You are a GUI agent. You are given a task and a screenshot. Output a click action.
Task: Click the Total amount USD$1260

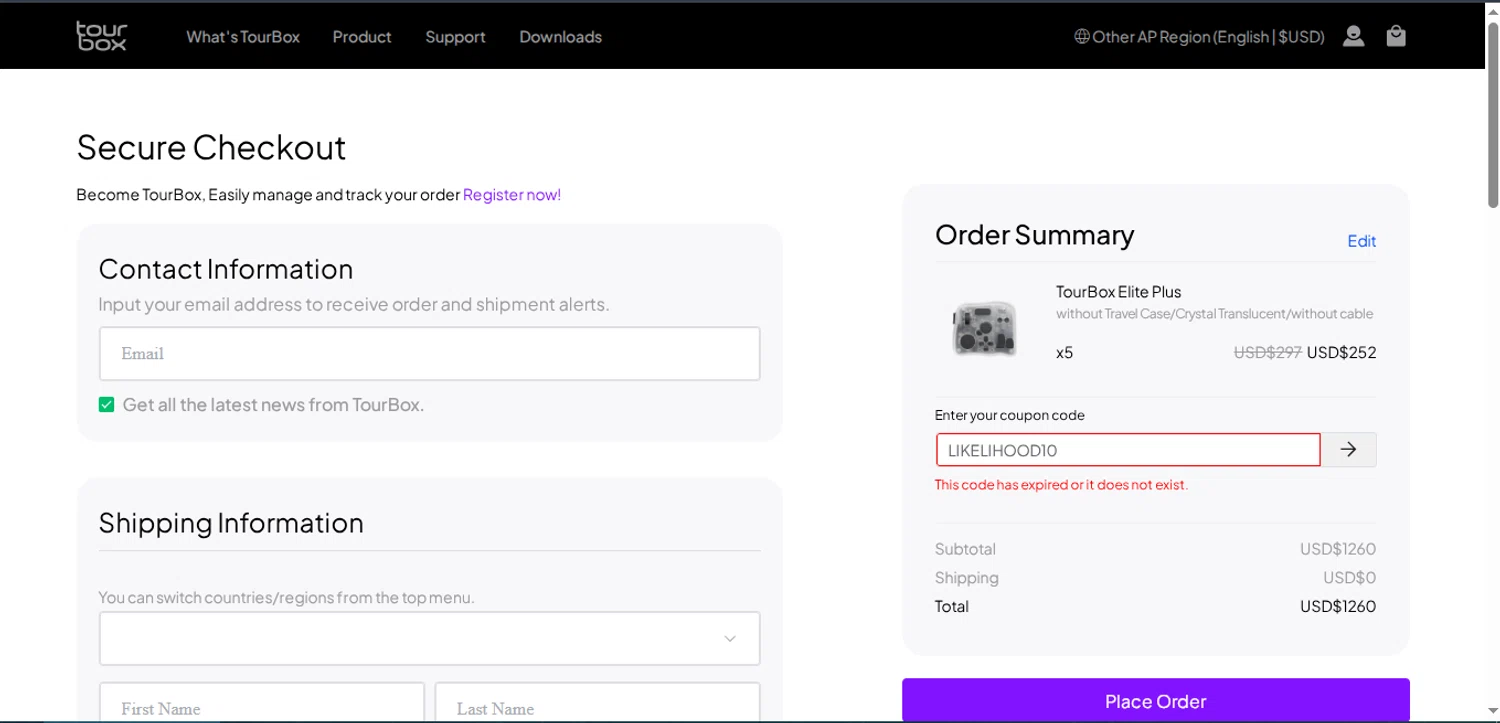1338,606
